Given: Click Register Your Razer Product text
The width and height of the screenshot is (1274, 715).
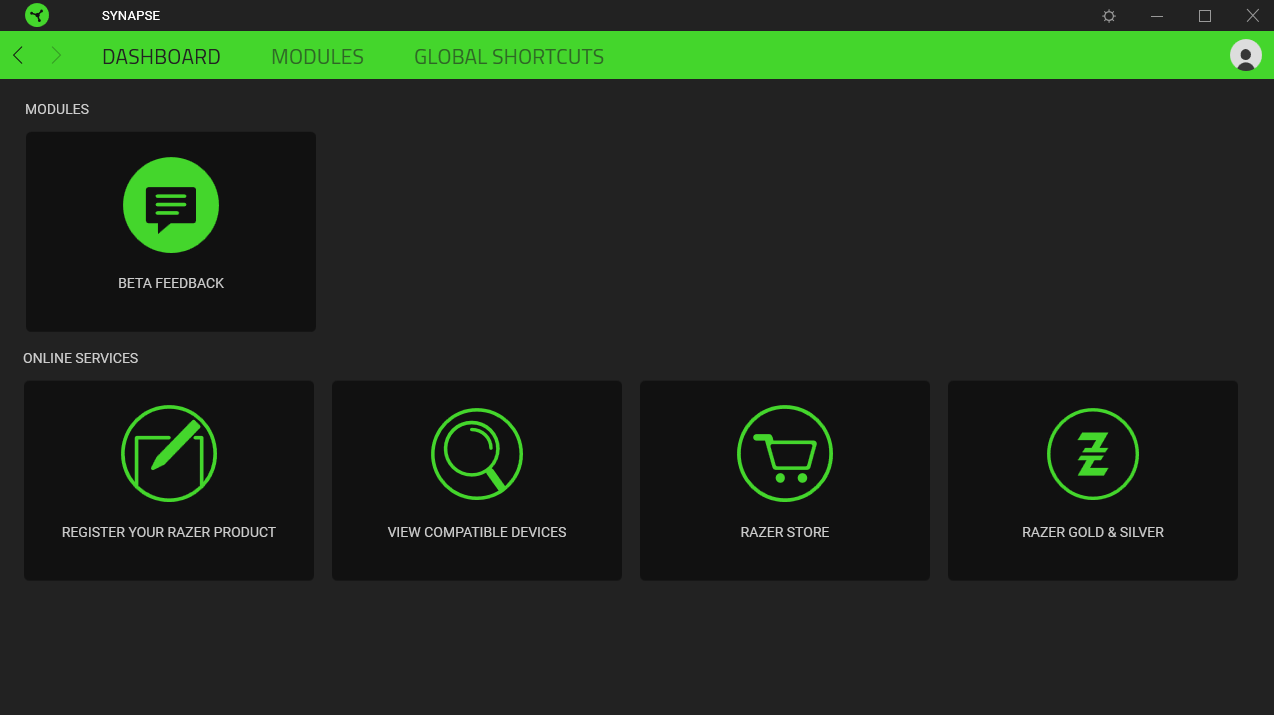Looking at the screenshot, I should [169, 532].
